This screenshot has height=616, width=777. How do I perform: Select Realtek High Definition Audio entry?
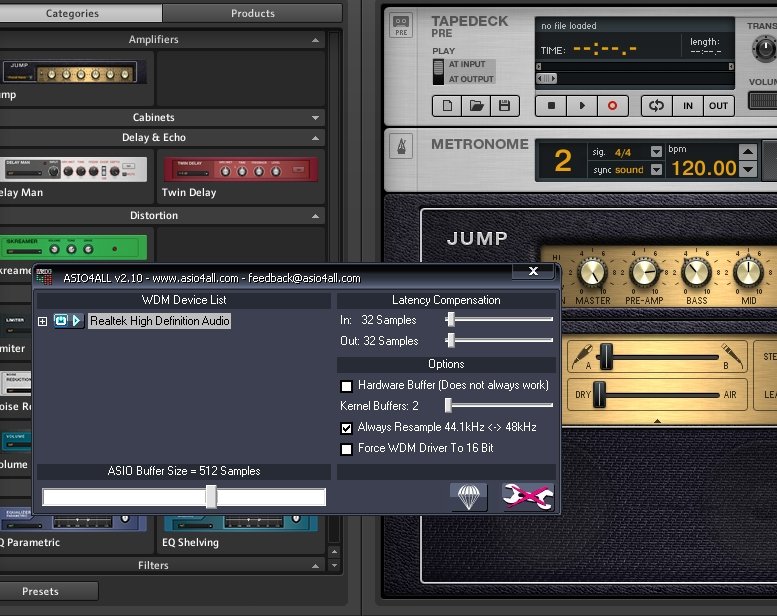point(160,321)
